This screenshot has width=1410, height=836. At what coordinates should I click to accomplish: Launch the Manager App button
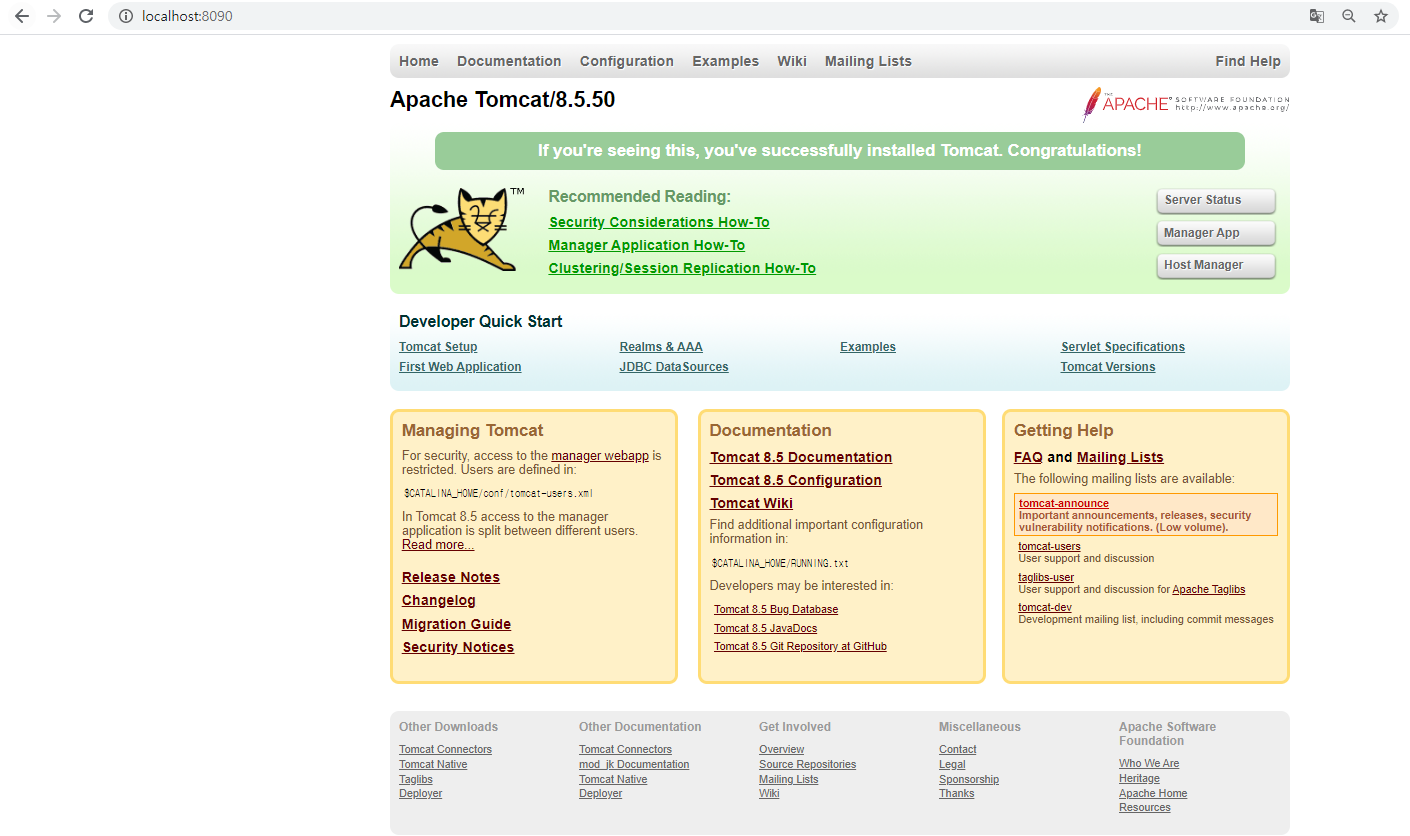pyautogui.click(x=1216, y=233)
